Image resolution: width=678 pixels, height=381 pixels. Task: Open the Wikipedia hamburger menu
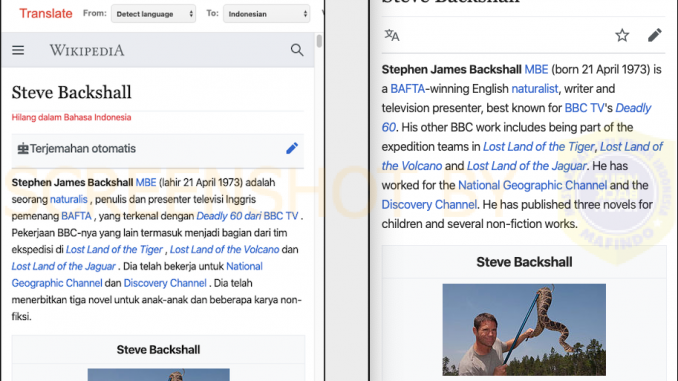click(x=18, y=50)
